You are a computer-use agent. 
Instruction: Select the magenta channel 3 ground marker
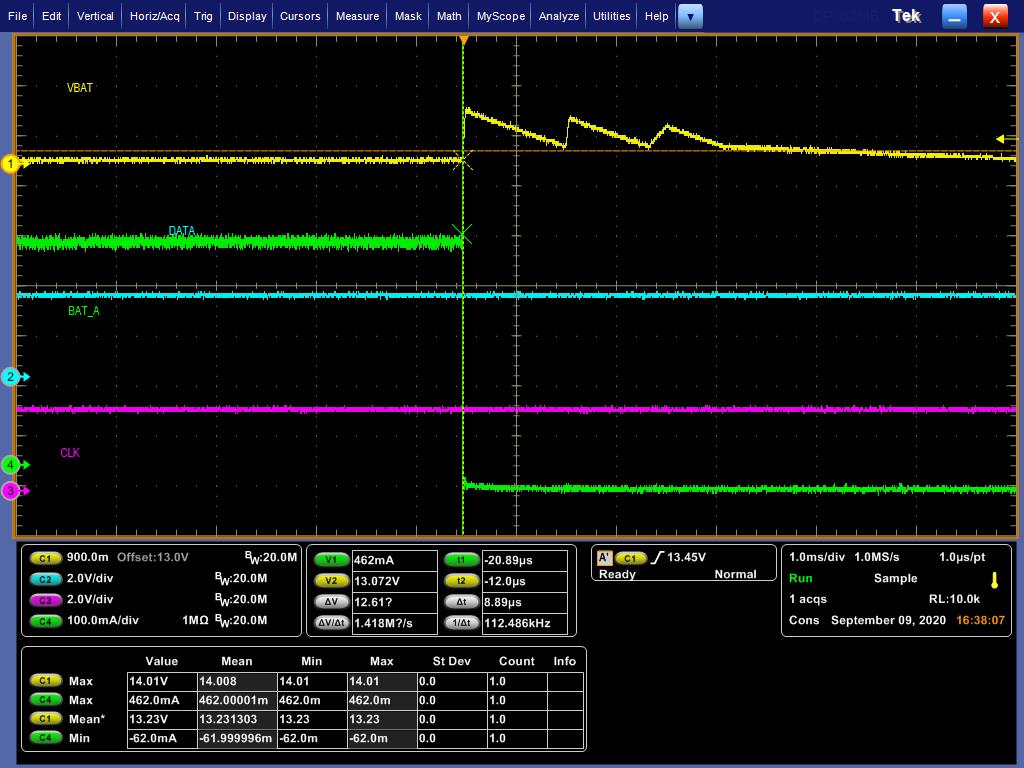[x=11, y=491]
